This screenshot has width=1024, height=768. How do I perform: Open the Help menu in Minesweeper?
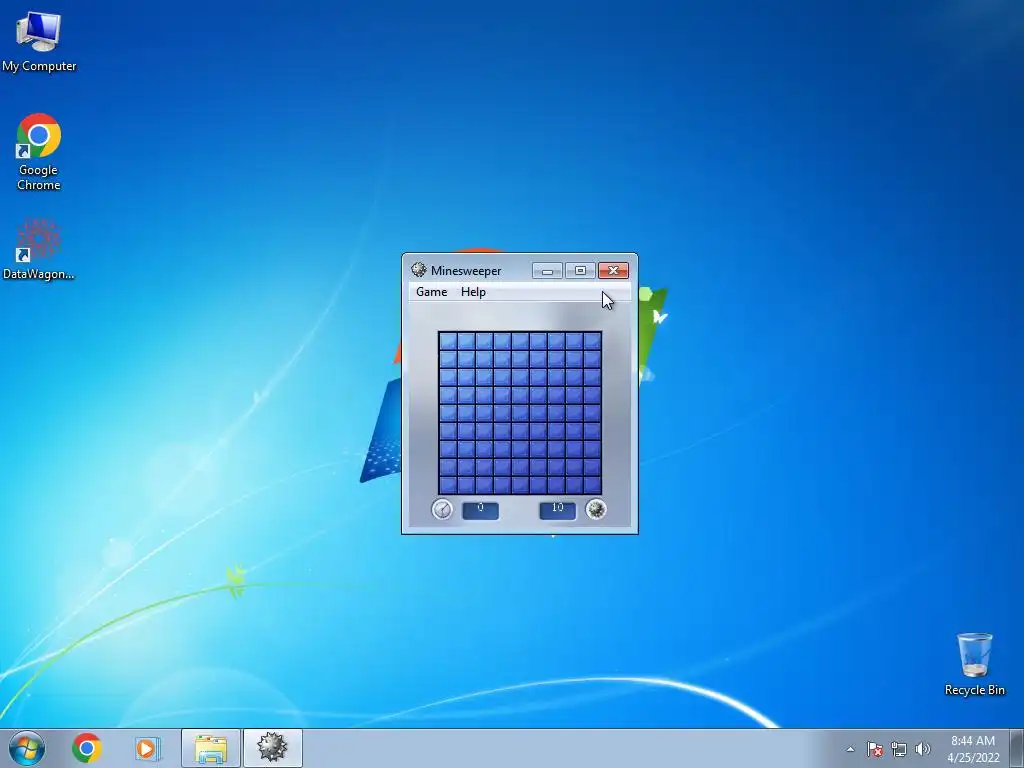(473, 292)
